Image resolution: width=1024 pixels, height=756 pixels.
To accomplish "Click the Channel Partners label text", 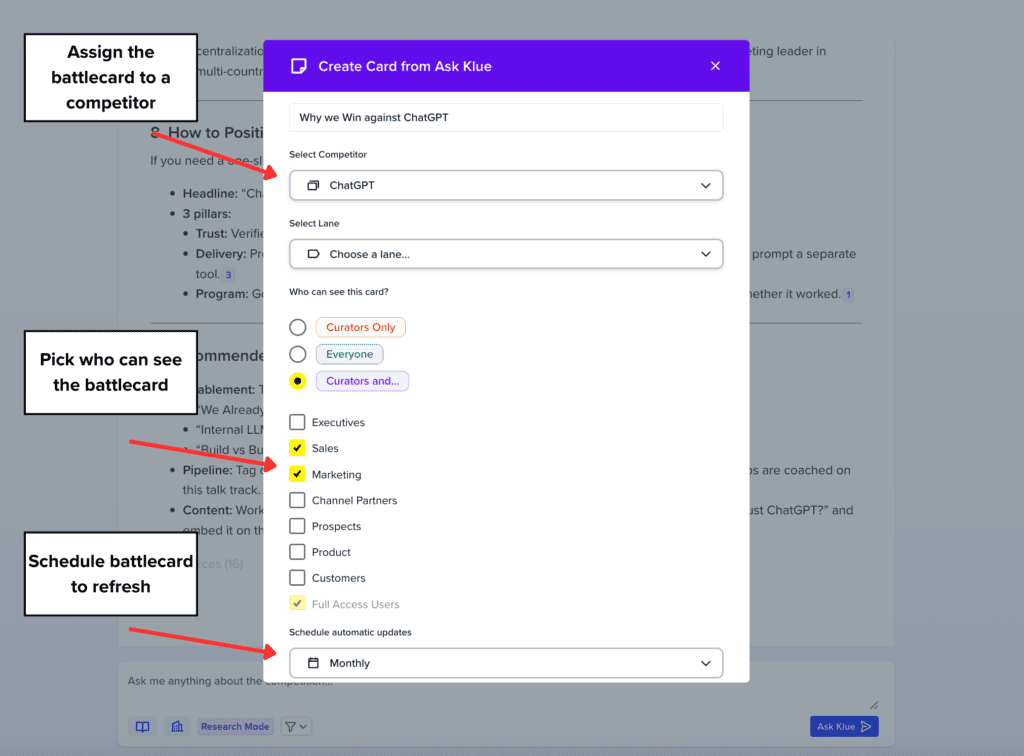I will click(x=355, y=501).
